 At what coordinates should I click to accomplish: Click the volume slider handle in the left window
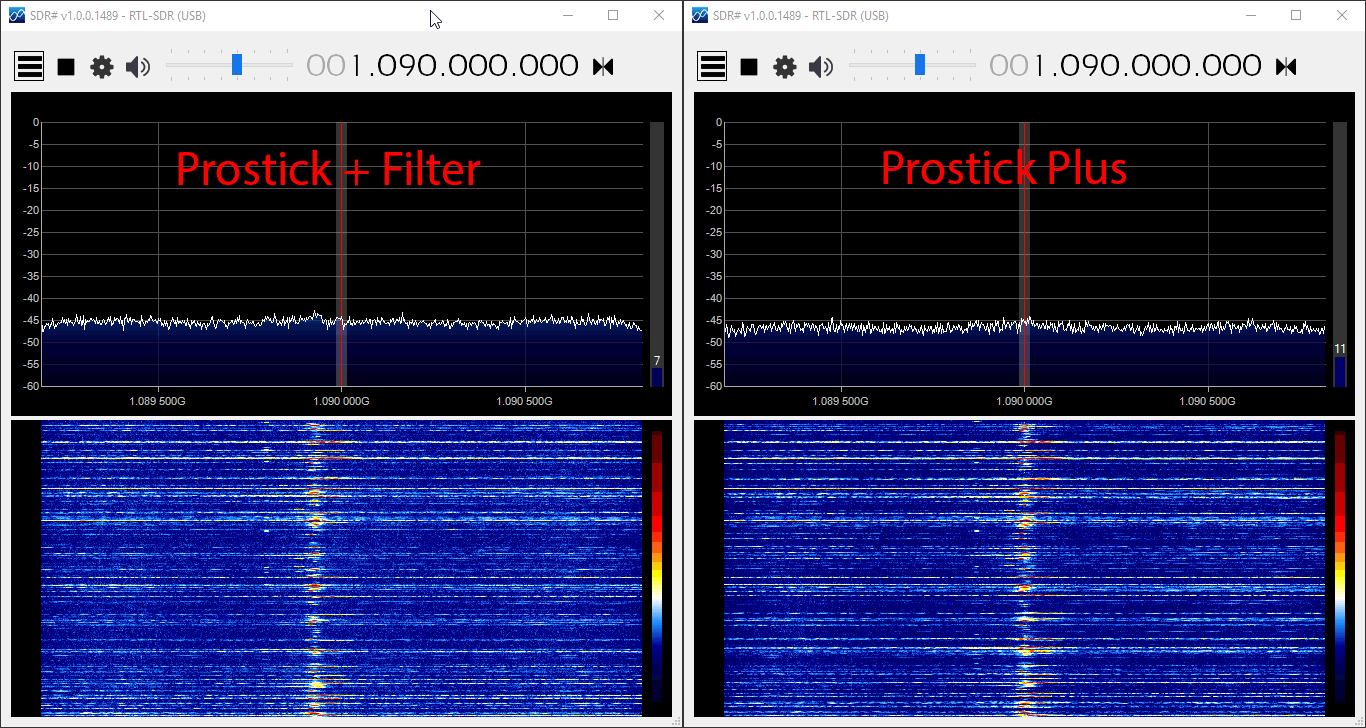pyautogui.click(x=237, y=65)
